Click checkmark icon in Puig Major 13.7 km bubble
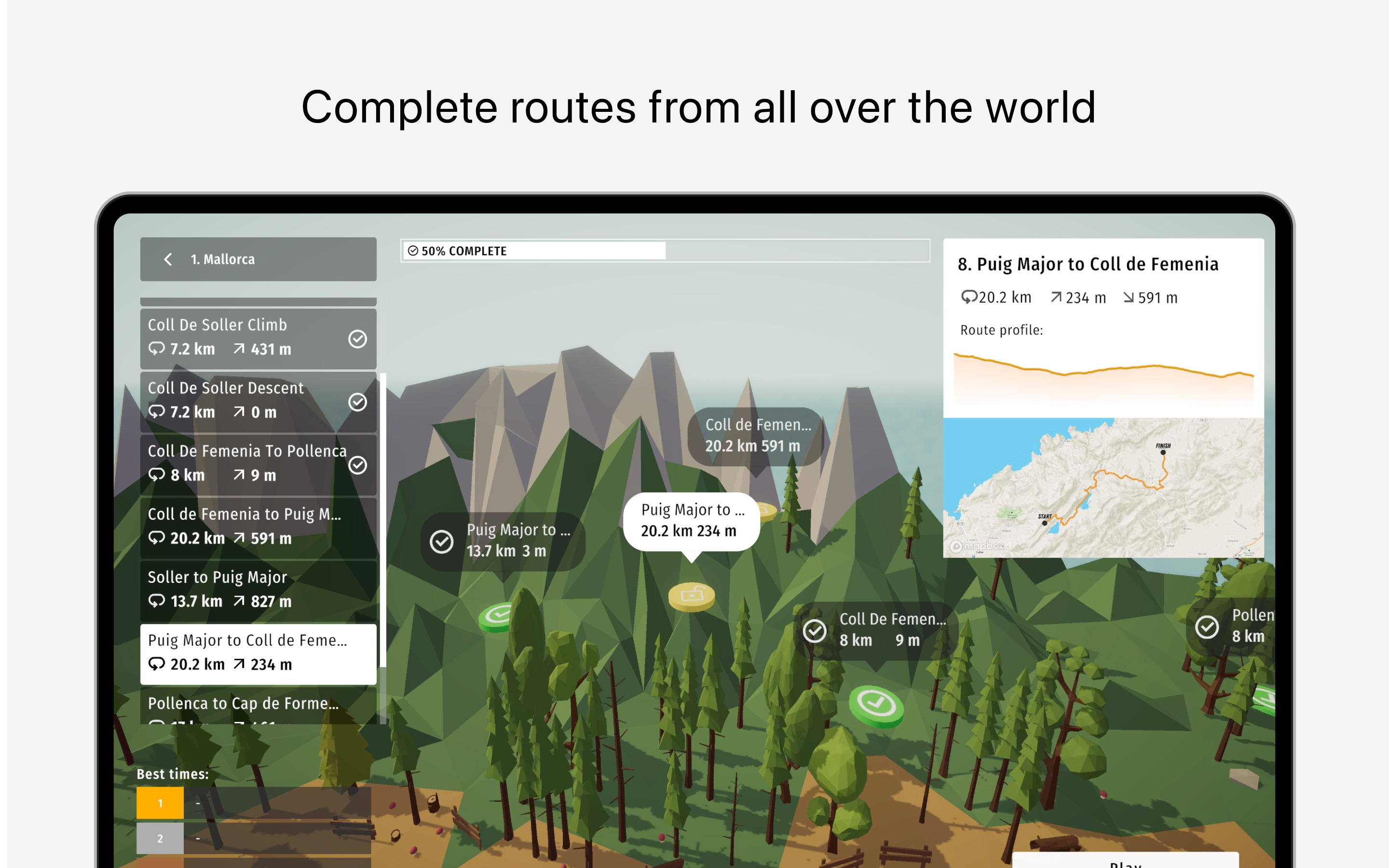The height and width of the screenshot is (868, 1389). coord(441,542)
